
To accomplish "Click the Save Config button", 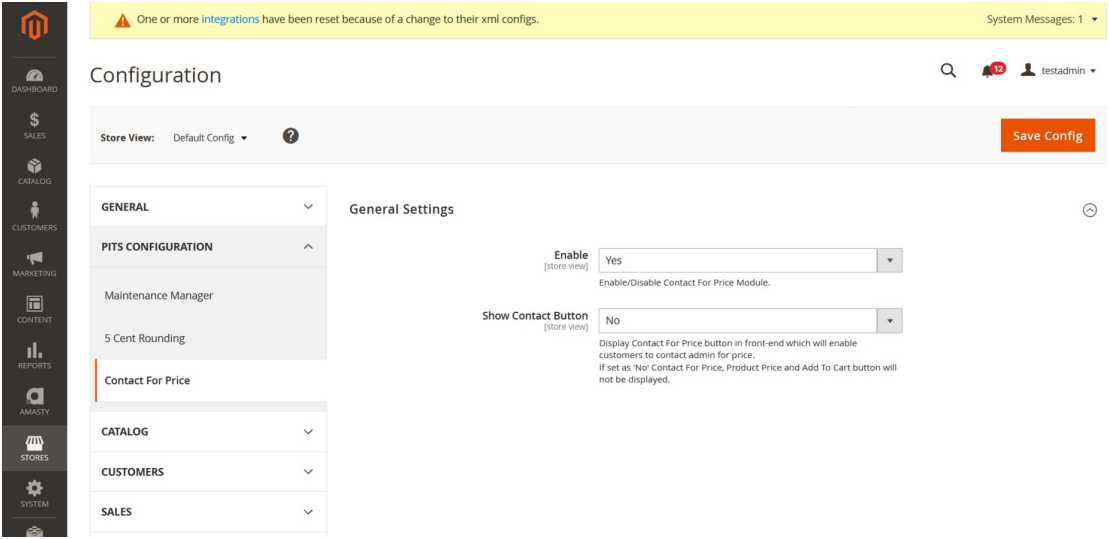I will [x=1047, y=136].
